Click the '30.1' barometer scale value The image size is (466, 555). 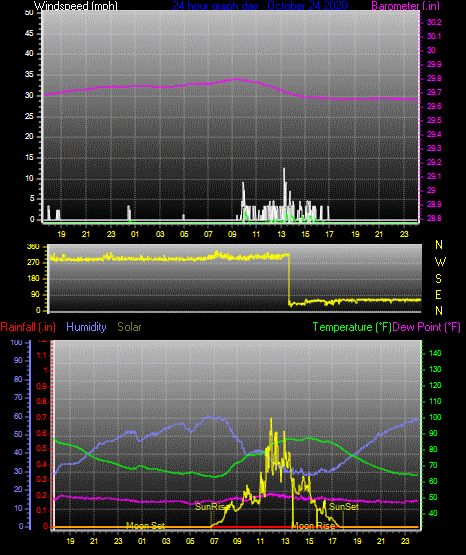[x=434, y=36]
